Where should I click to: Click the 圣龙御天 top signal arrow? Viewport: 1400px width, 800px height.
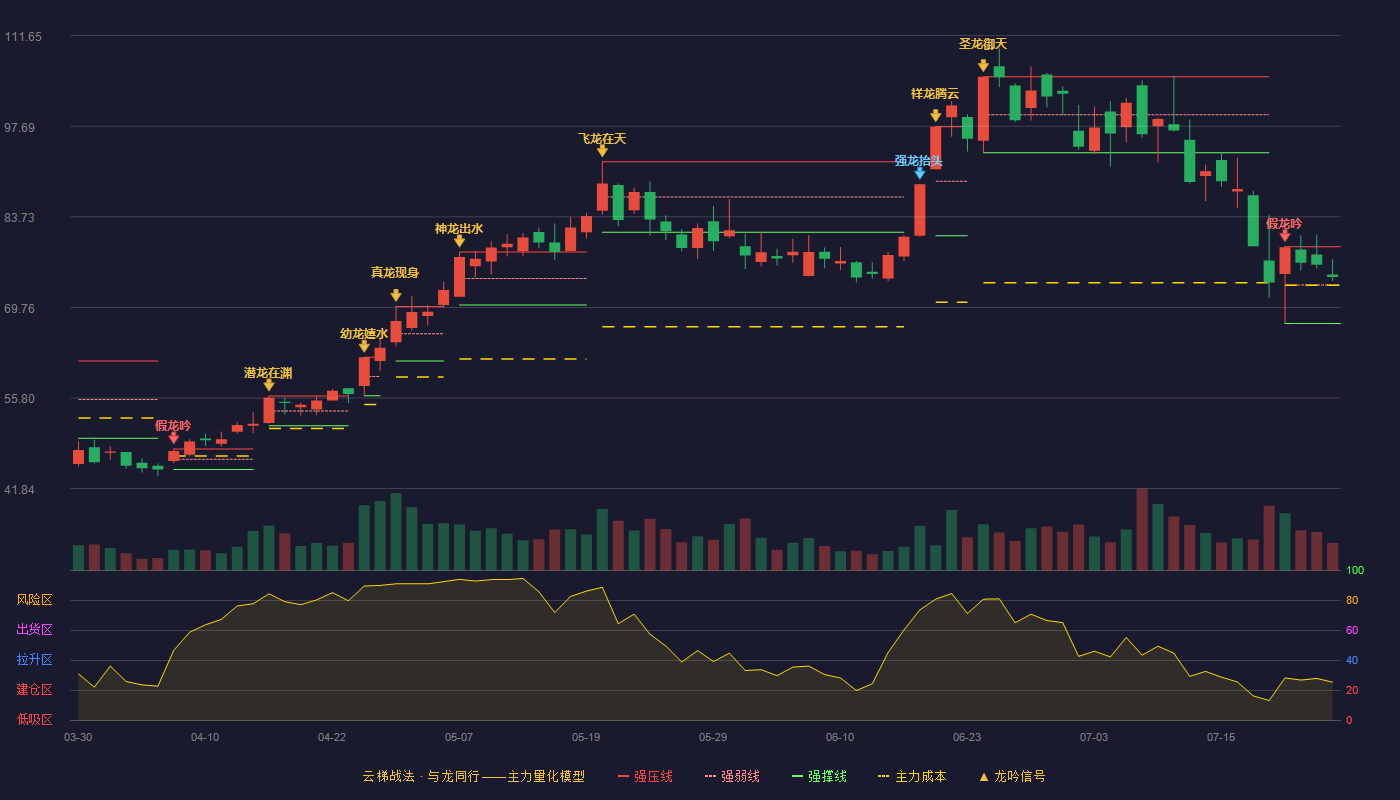click(x=983, y=66)
